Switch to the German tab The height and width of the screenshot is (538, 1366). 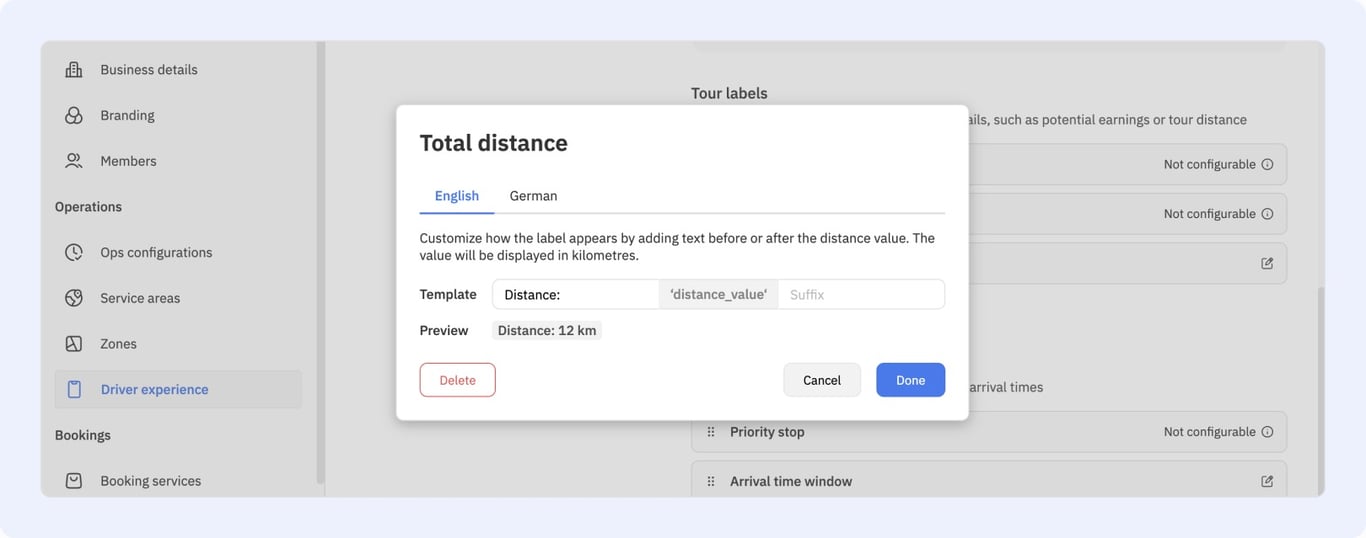point(533,196)
